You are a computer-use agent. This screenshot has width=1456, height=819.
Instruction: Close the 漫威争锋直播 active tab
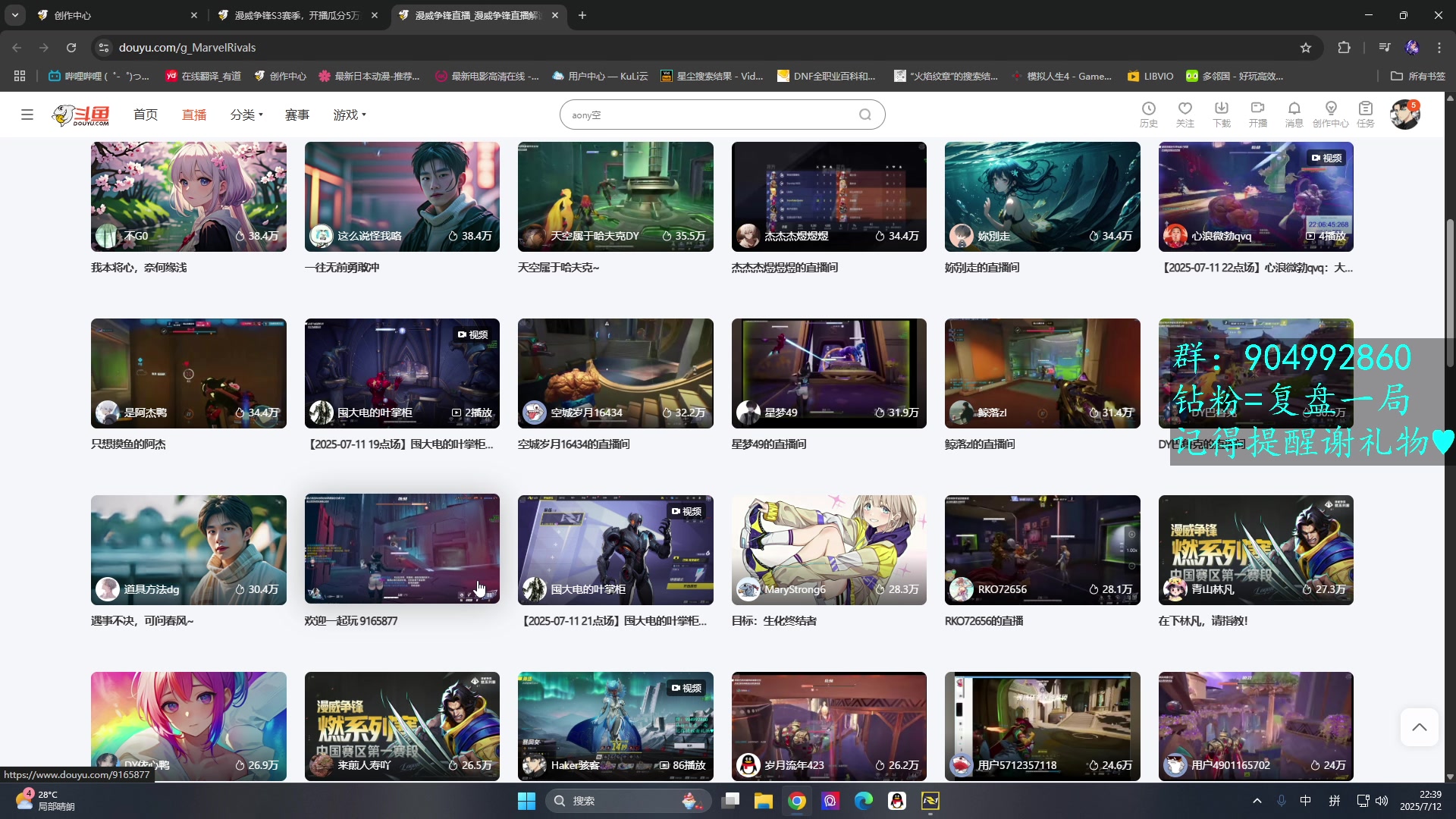tap(555, 15)
